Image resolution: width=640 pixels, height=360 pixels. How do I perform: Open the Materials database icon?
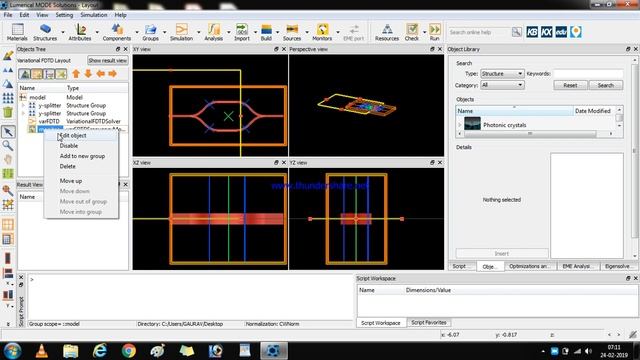click(17, 32)
